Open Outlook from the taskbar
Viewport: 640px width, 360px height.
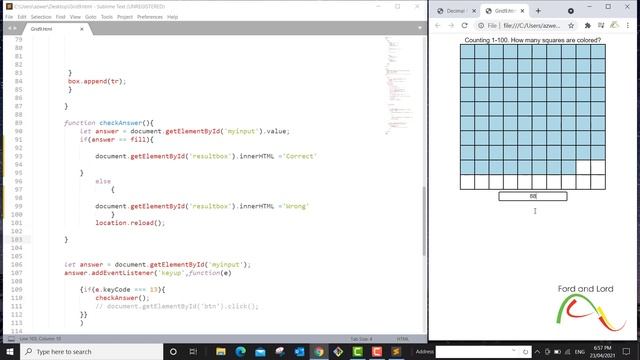point(299,351)
